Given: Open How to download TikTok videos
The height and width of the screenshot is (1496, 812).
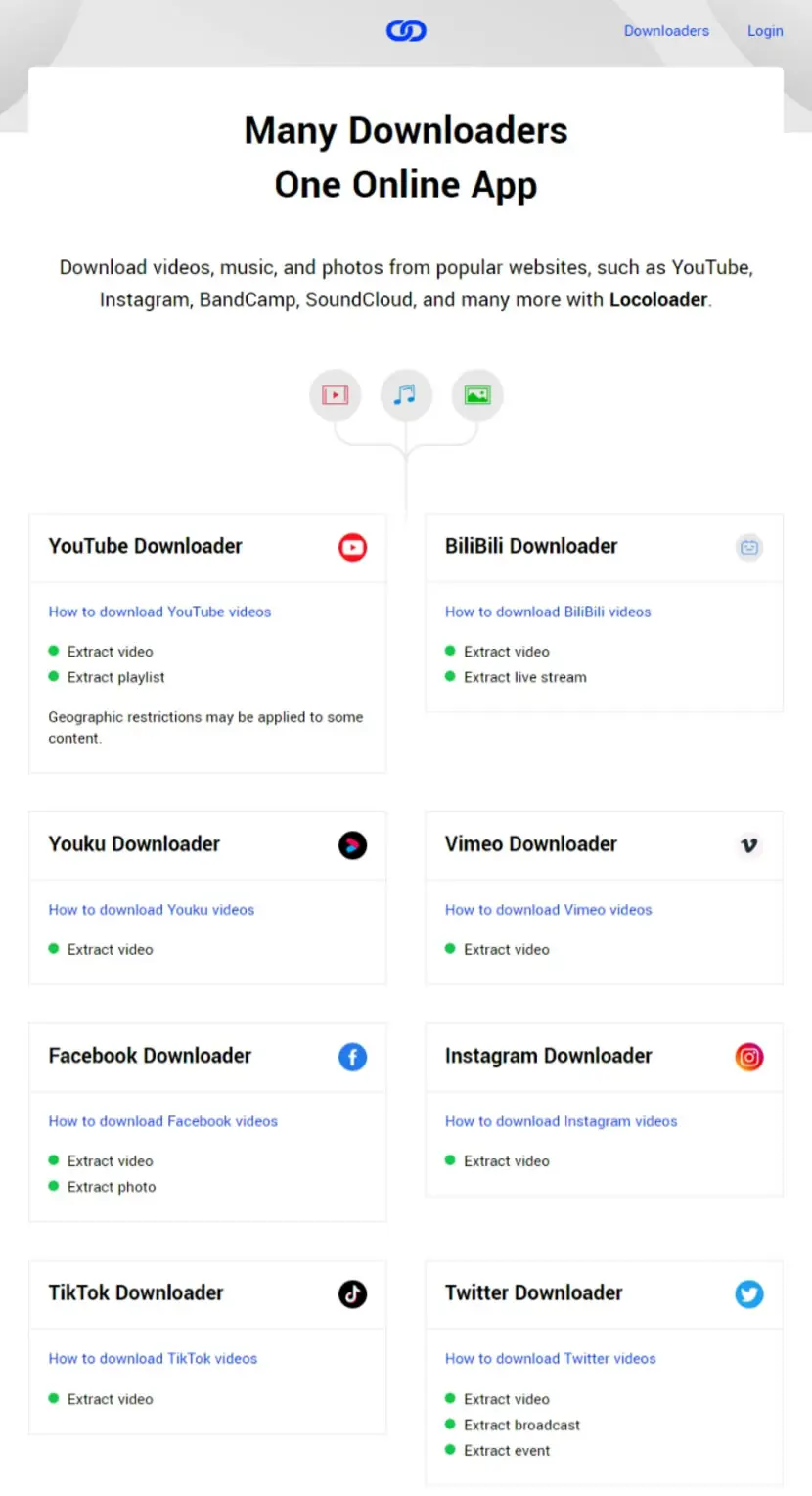Looking at the screenshot, I should point(154,1359).
